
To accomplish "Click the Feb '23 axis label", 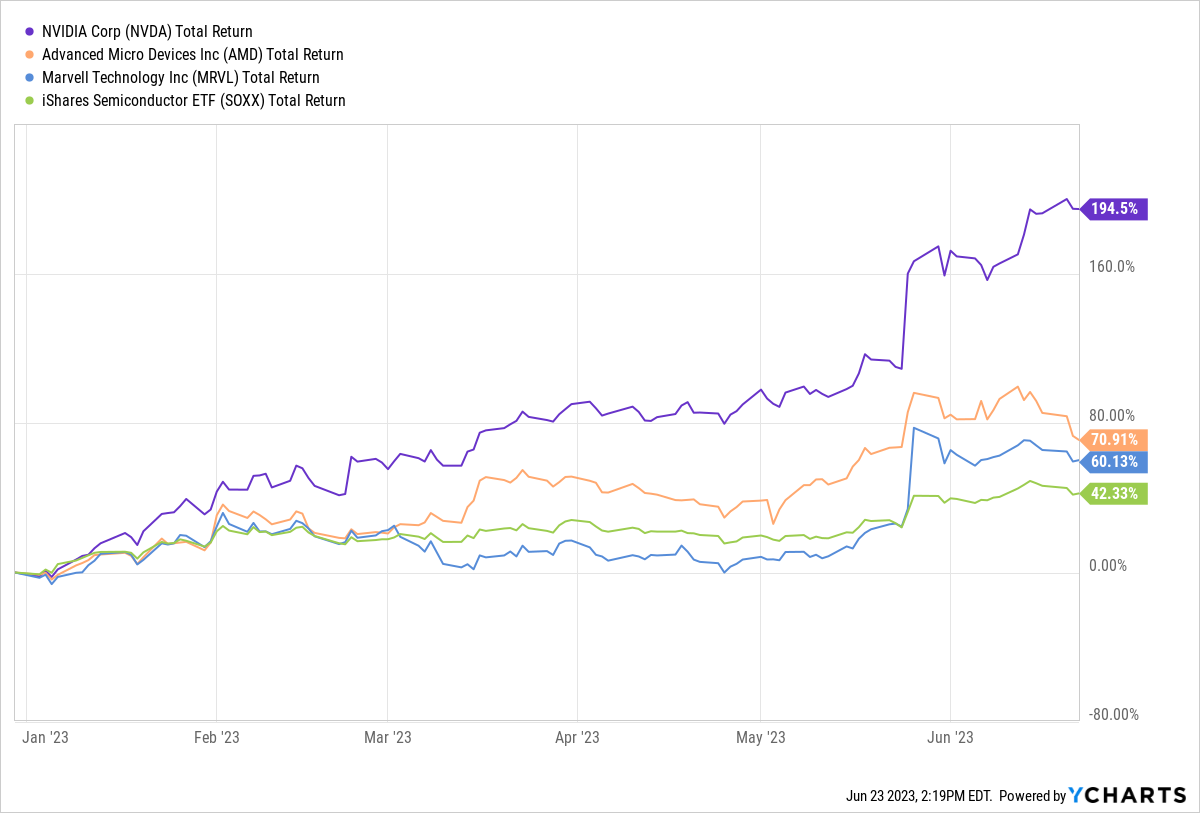I will tap(216, 737).
